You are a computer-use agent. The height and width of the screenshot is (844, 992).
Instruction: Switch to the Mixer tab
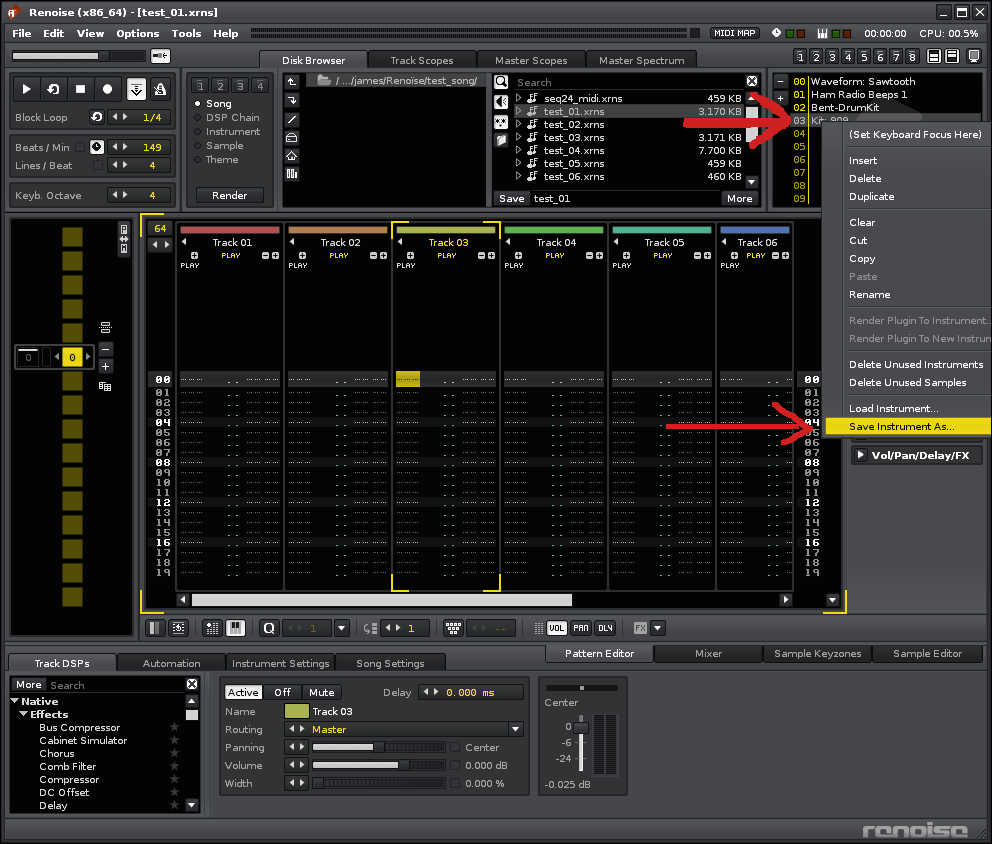coord(708,653)
